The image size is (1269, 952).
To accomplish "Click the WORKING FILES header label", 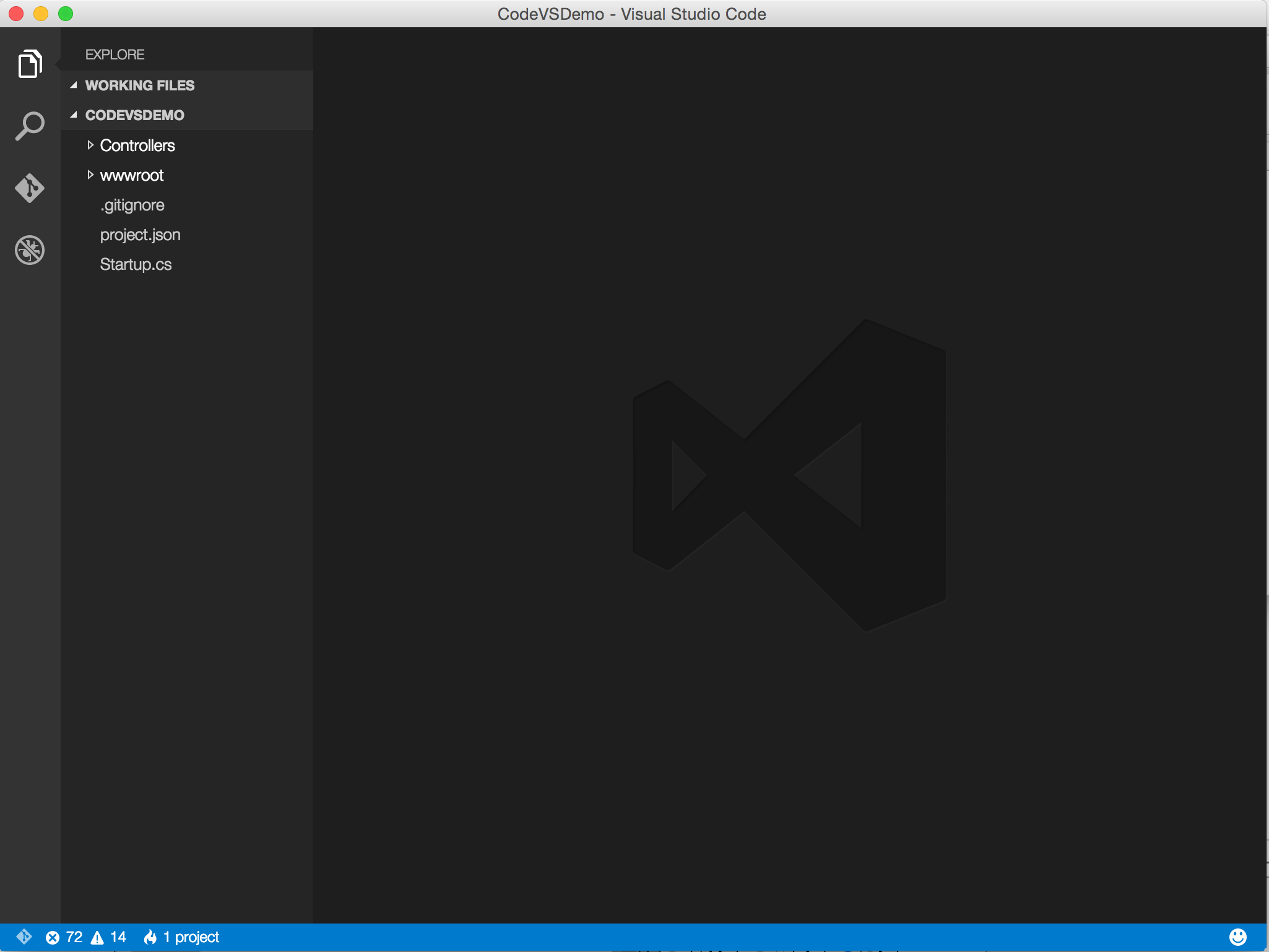I will (x=140, y=85).
